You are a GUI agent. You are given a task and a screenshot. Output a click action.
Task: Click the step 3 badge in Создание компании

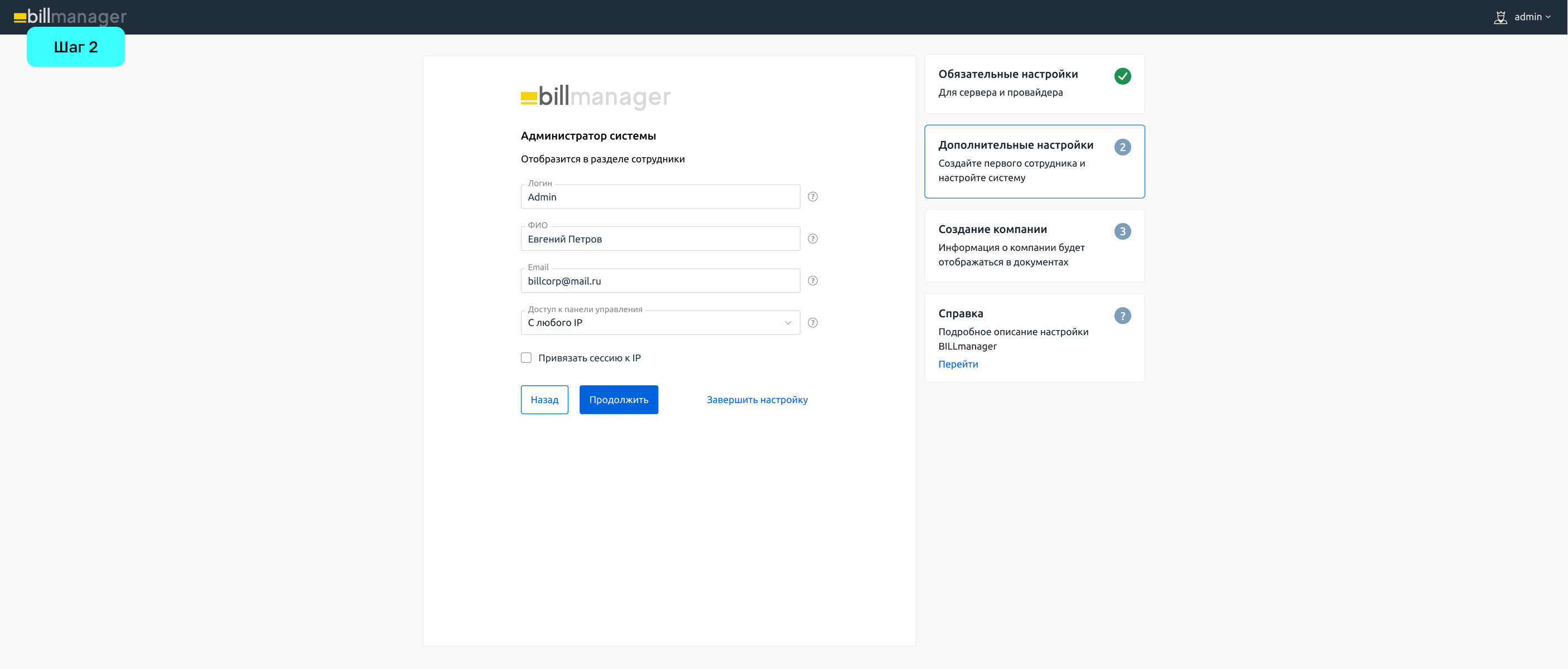point(1122,231)
